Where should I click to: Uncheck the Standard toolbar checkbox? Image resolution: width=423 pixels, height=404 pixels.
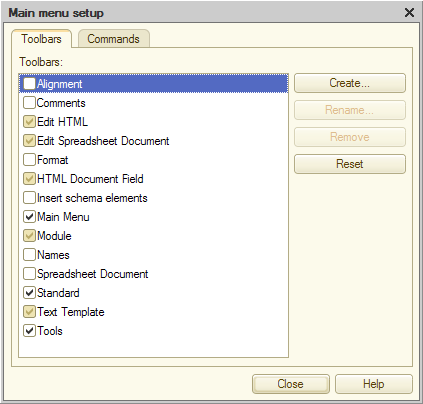coord(29,293)
